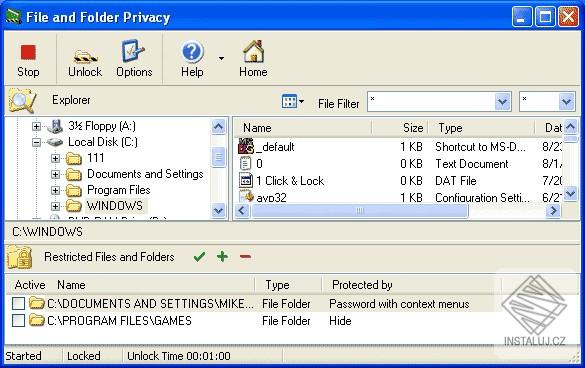Select the 111 folder in tree
The width and height of the screenshot is (585, 368).
[x=96, y=158]
